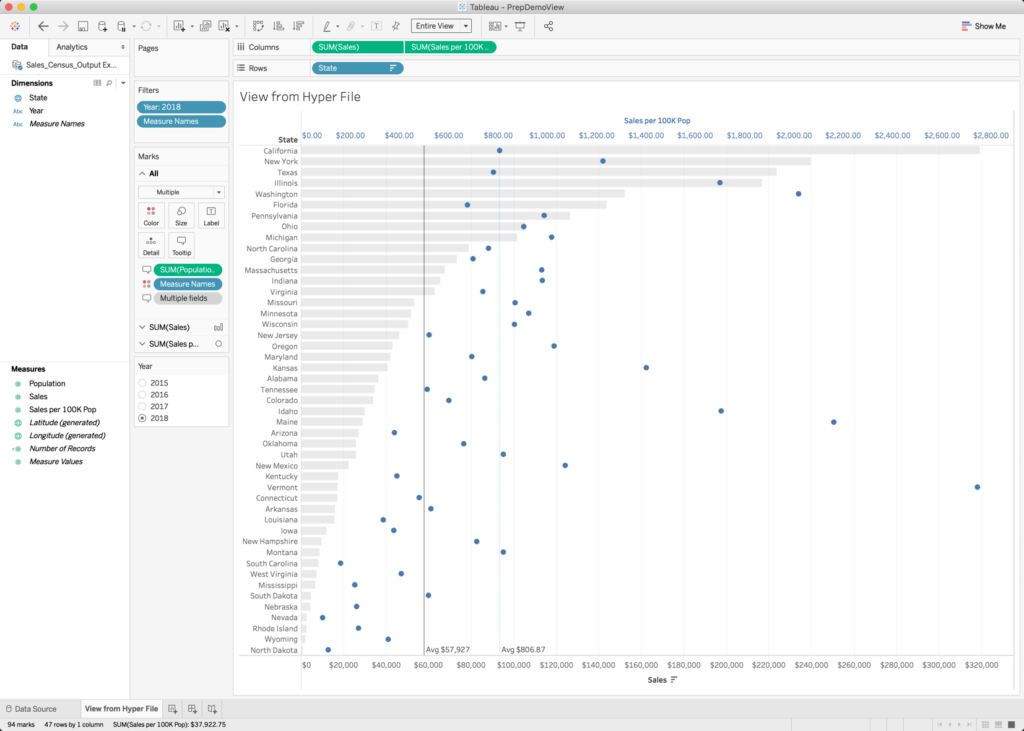Enter Presentation Mode from the toolbar
The height and width of the screenshot is (731, 1024).
(520, 25)
